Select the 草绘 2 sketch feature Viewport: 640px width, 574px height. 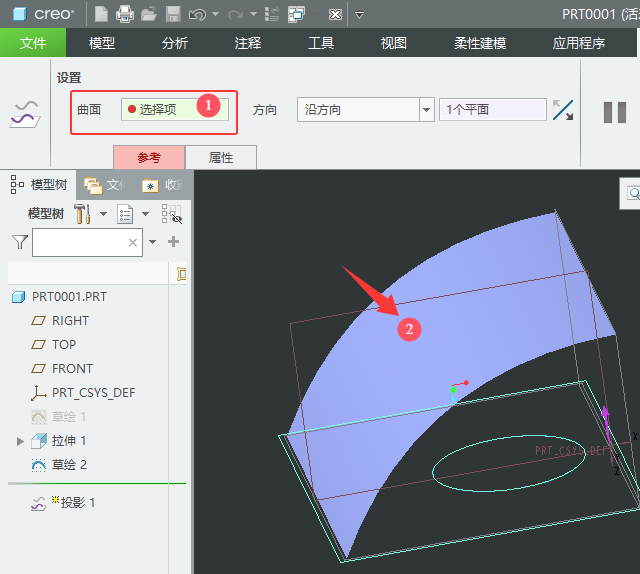pyautogui.click(x=59, y=465)
